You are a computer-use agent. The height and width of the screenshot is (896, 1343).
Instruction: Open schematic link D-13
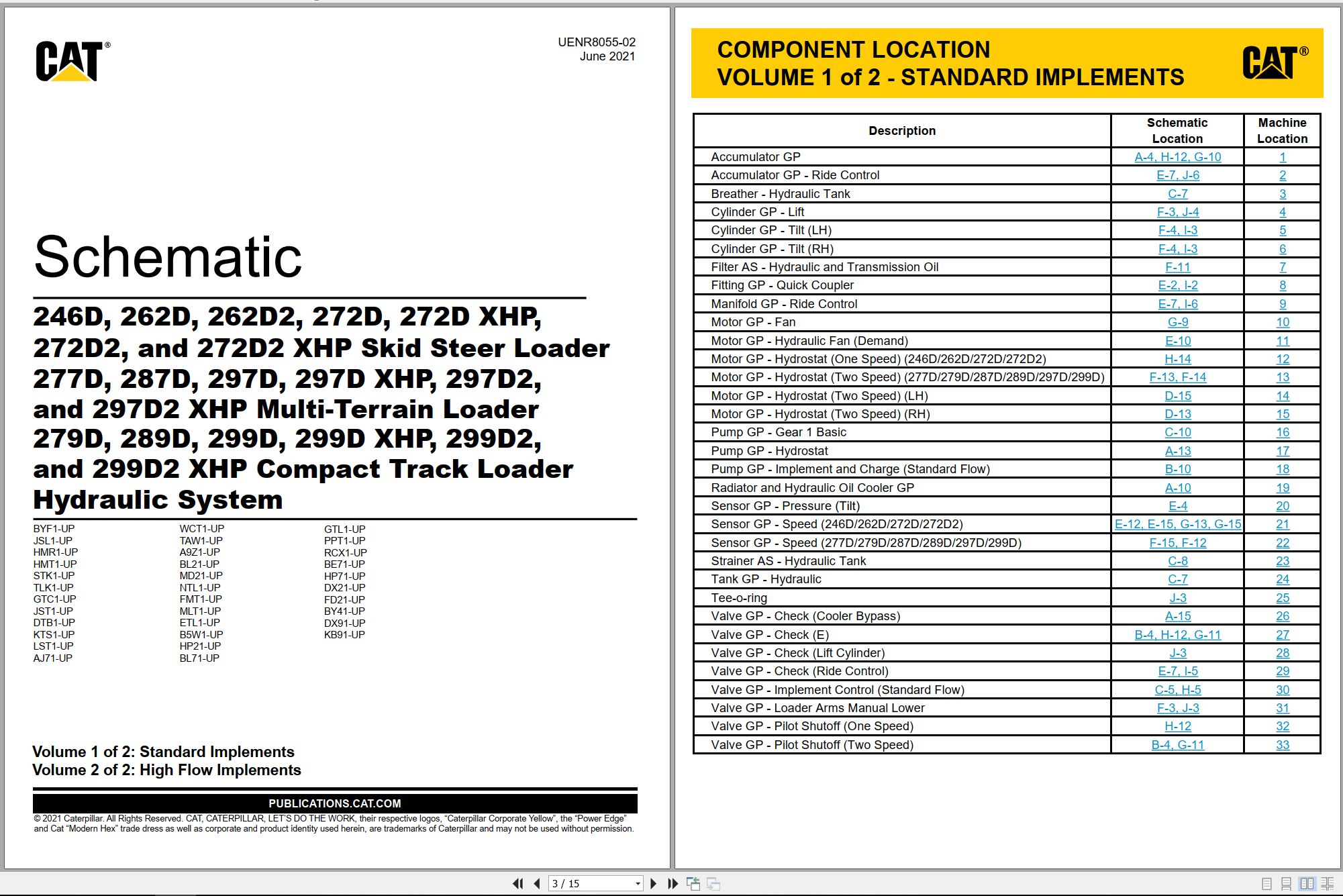(1177, 414)
